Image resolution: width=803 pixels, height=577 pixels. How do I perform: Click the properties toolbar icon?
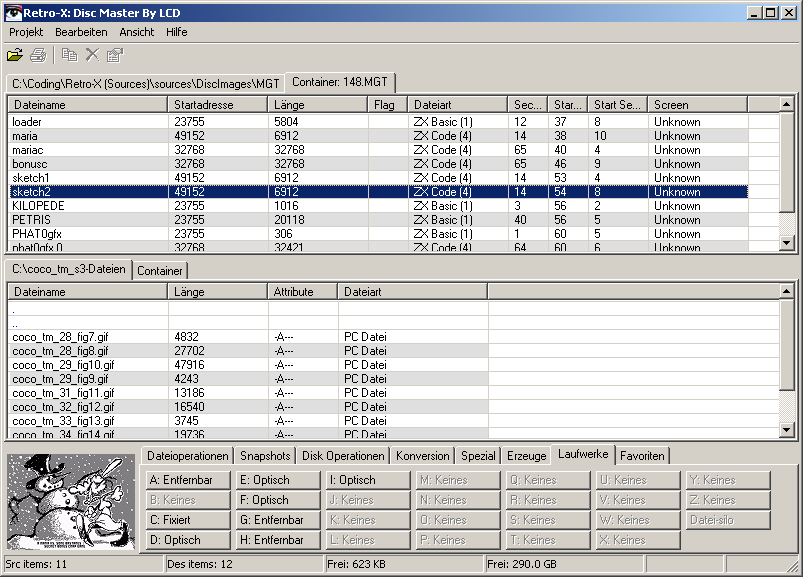coord(115,55)
